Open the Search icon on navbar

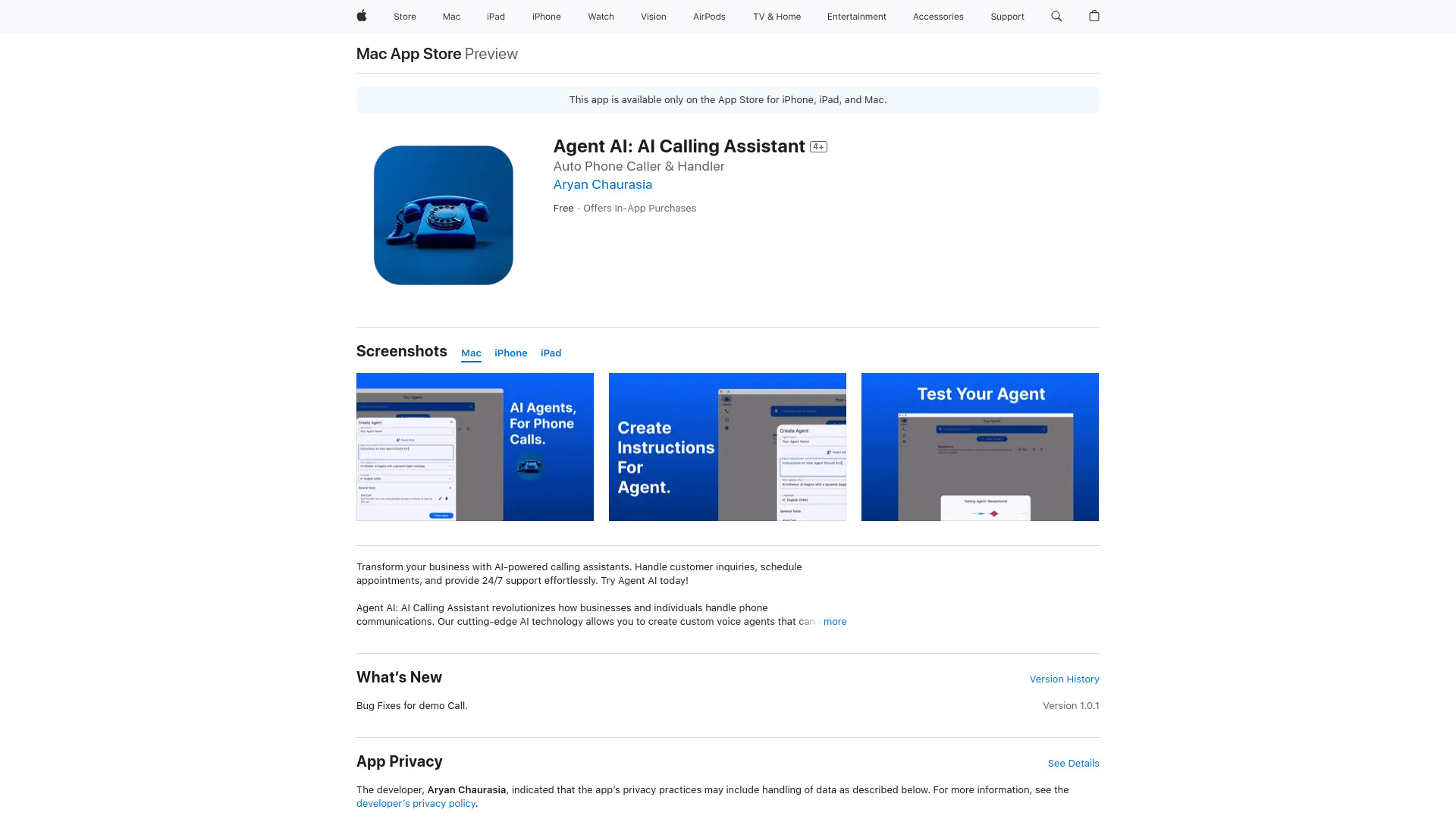point(1056,16)
